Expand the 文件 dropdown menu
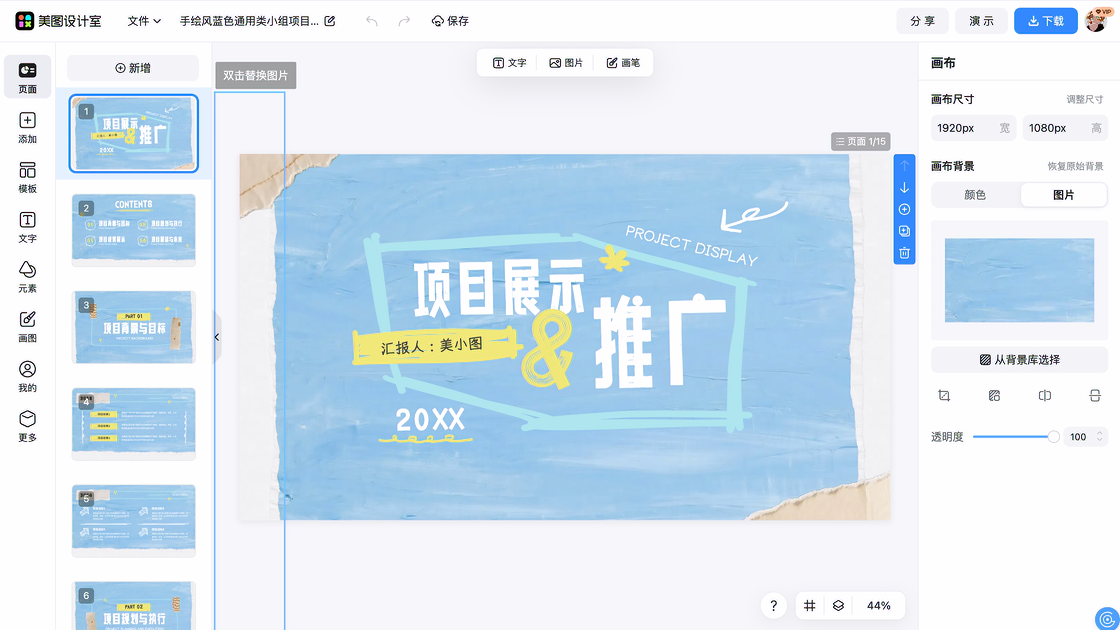Viewport: 1120px width, 630px height. click(x=144, y=21)
